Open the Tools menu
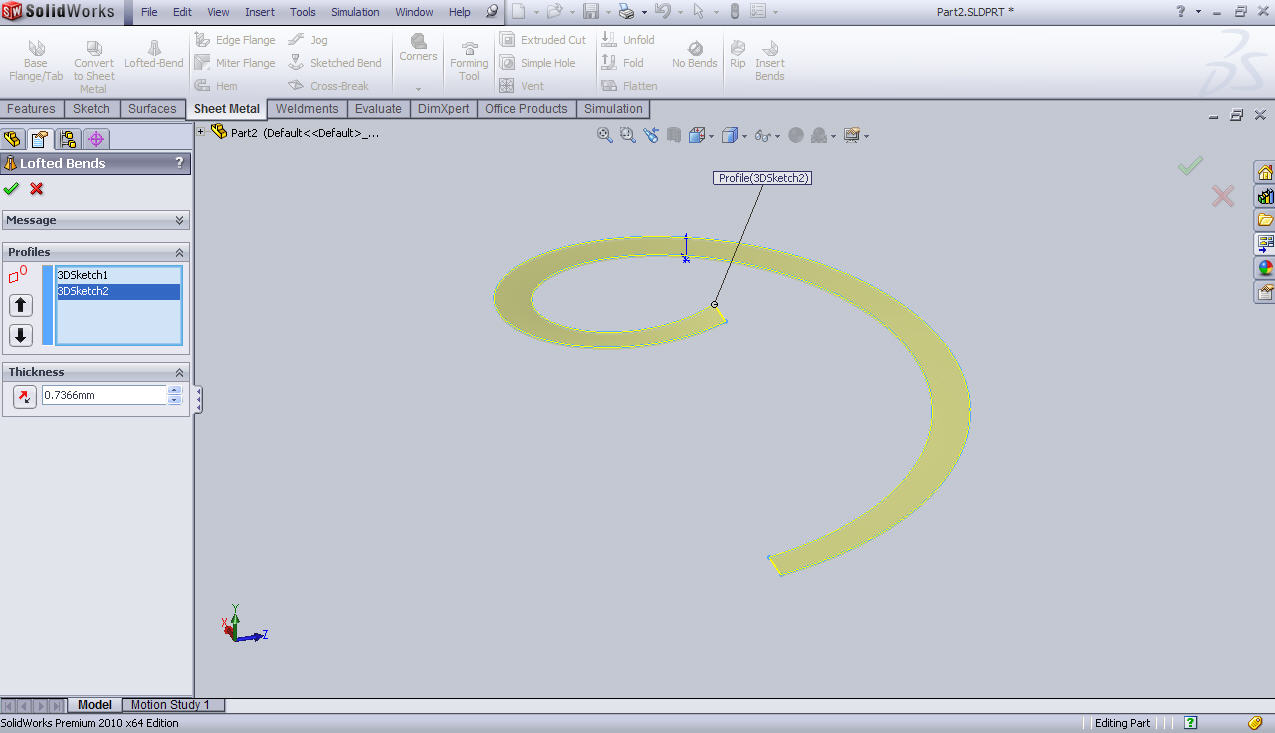 (302, 13)
